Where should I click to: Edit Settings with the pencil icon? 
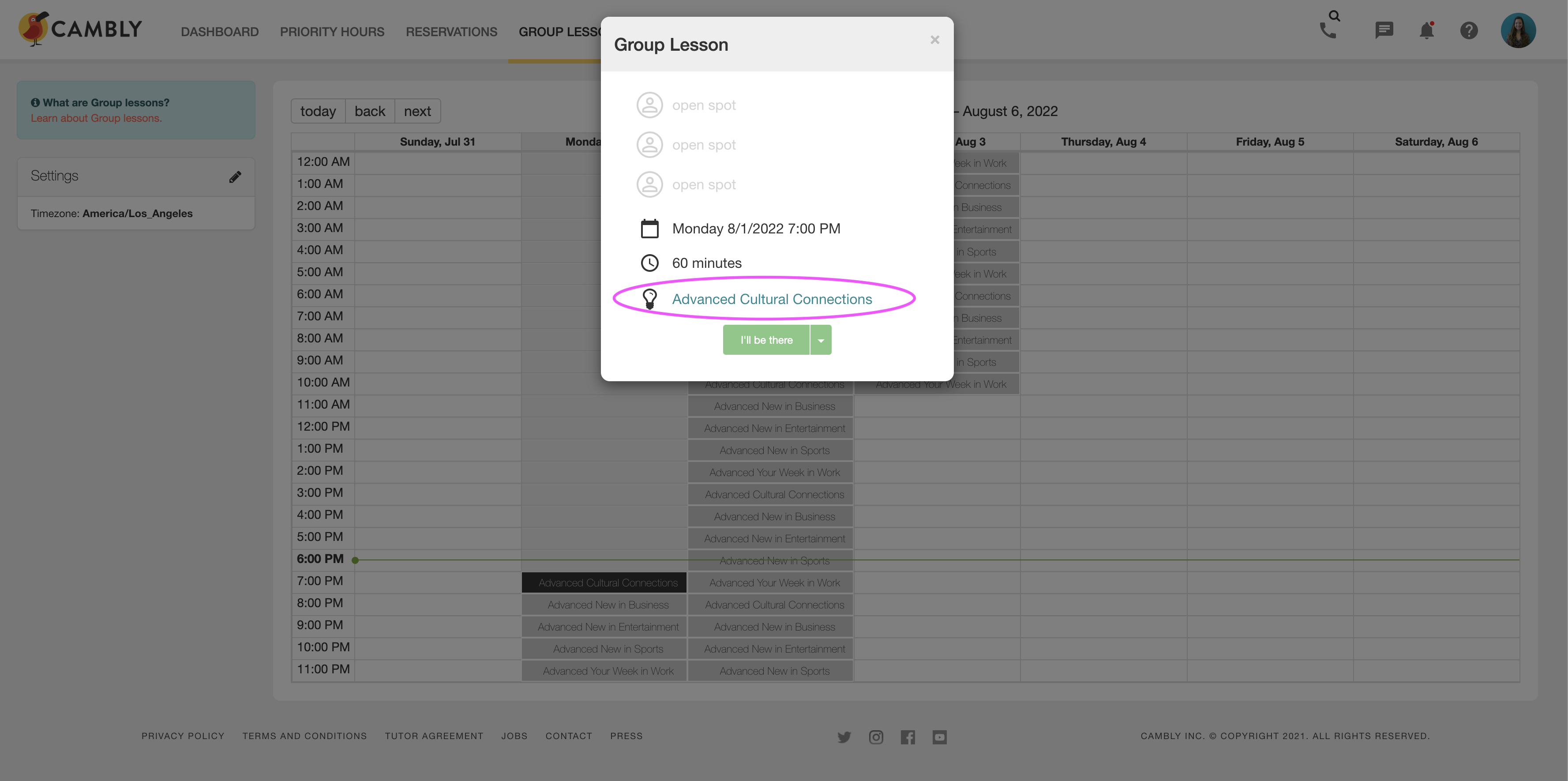click(235, 176)
